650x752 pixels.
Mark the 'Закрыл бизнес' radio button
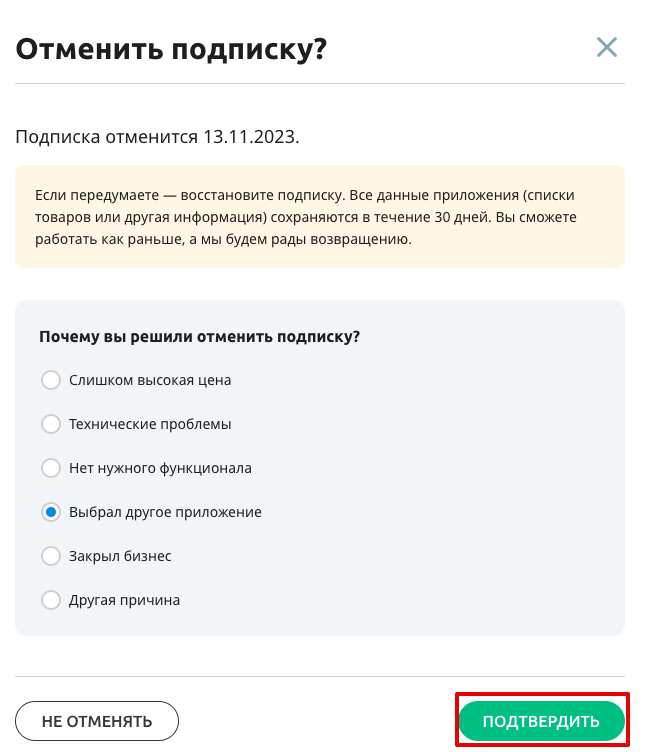[x=51, y=556]
